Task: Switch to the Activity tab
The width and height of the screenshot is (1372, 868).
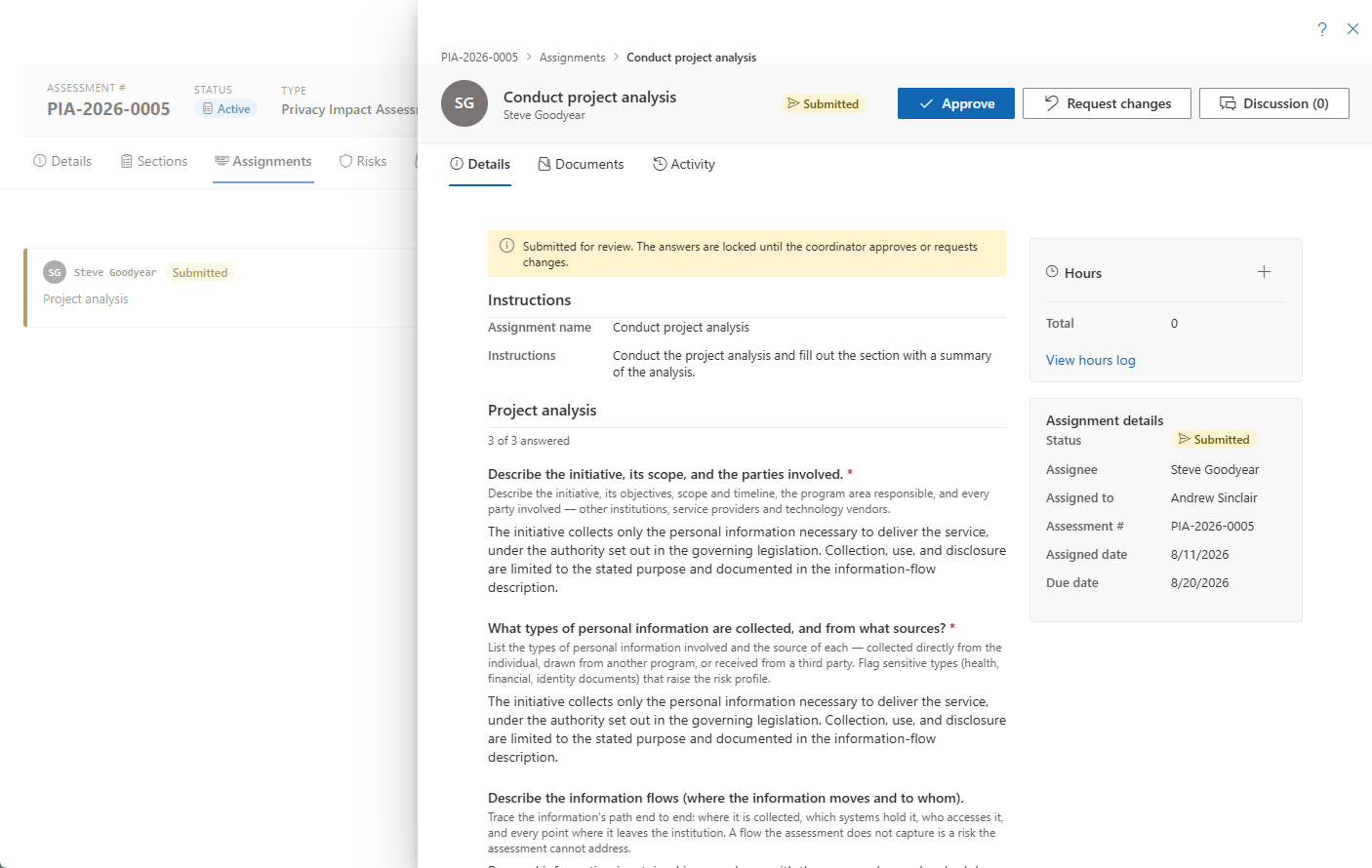Action: [x=684, y=164]
